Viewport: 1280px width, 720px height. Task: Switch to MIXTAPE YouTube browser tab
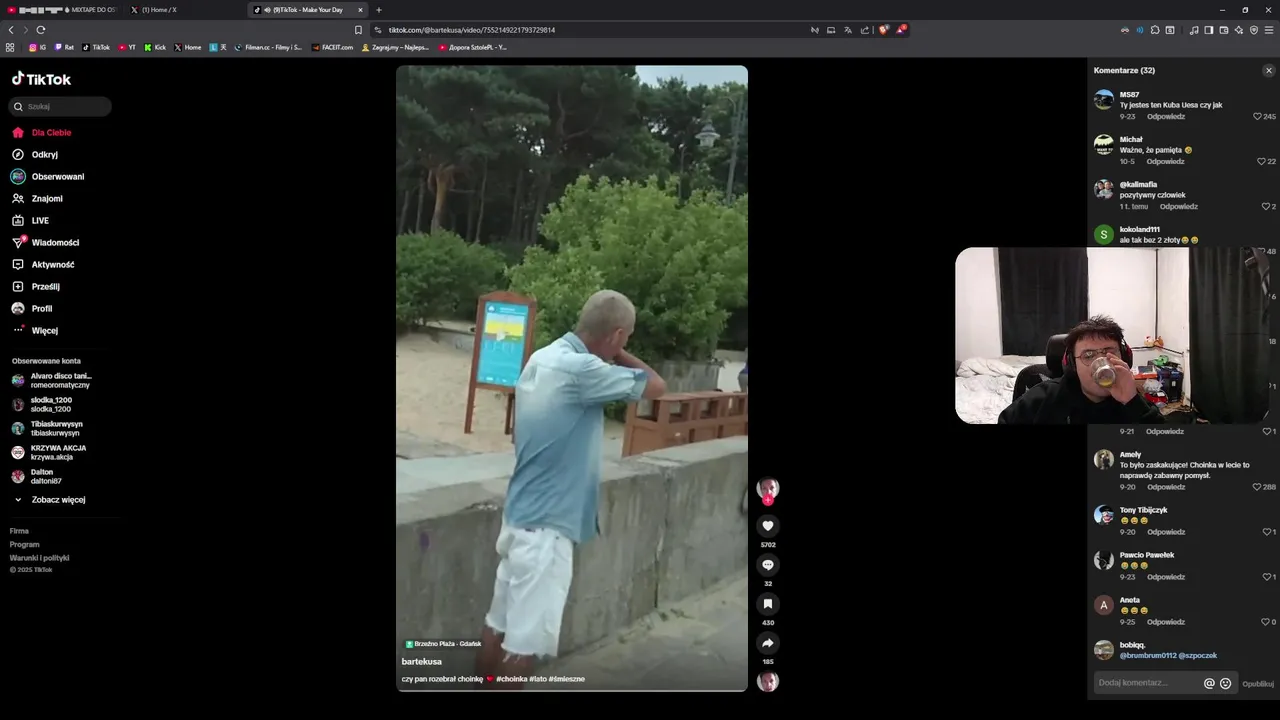(x=61, y=10)
